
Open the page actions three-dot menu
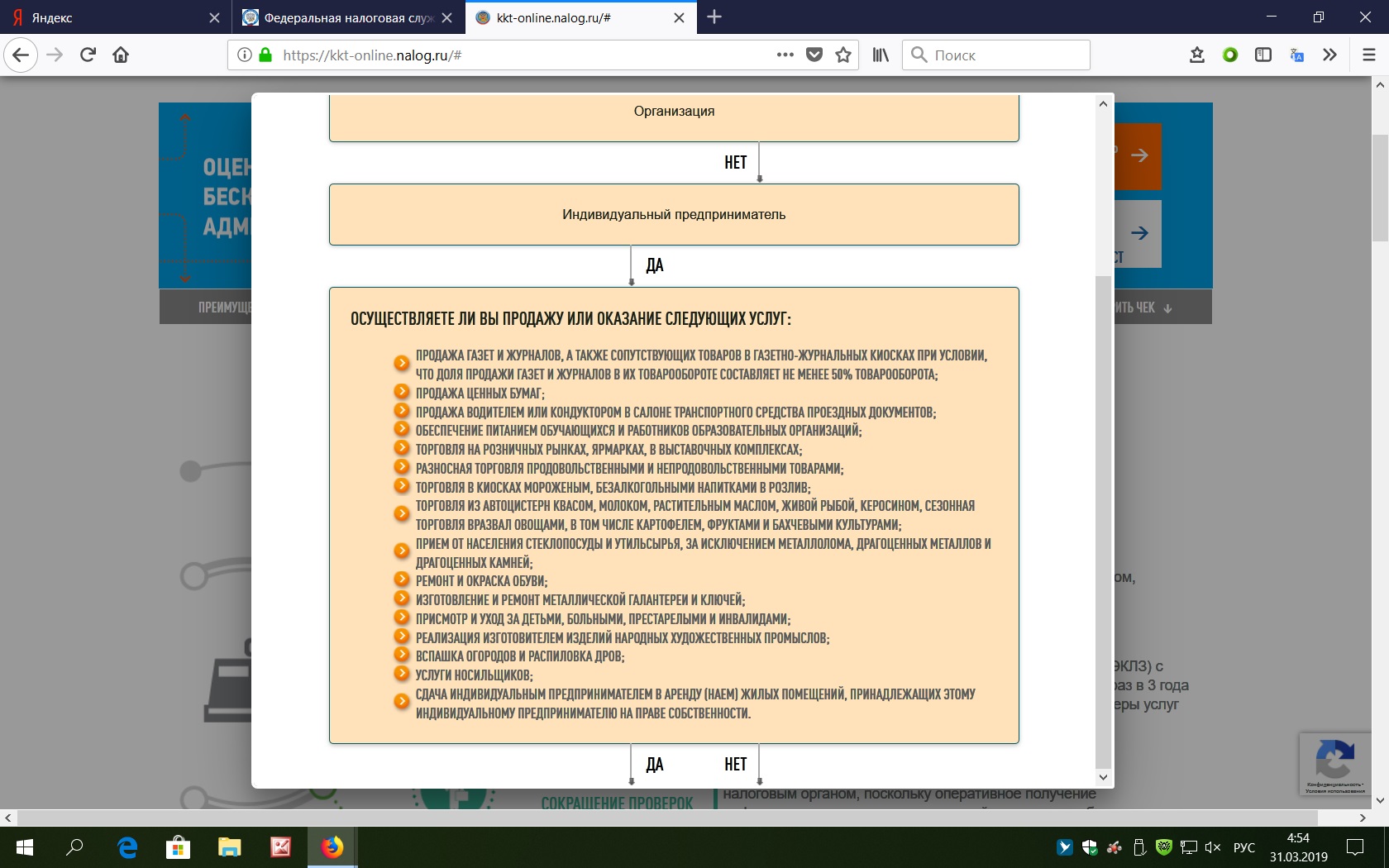(x=785, y=55)
